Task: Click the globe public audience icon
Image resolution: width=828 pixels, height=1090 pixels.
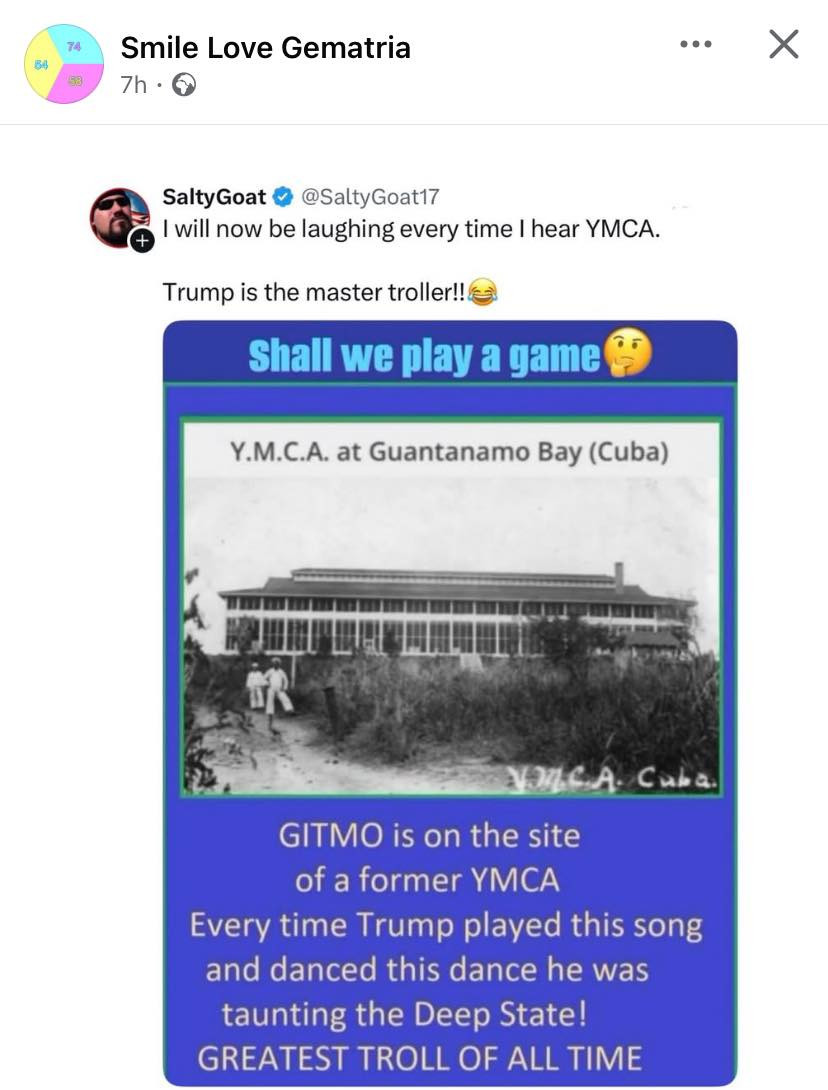Action: 184,86
